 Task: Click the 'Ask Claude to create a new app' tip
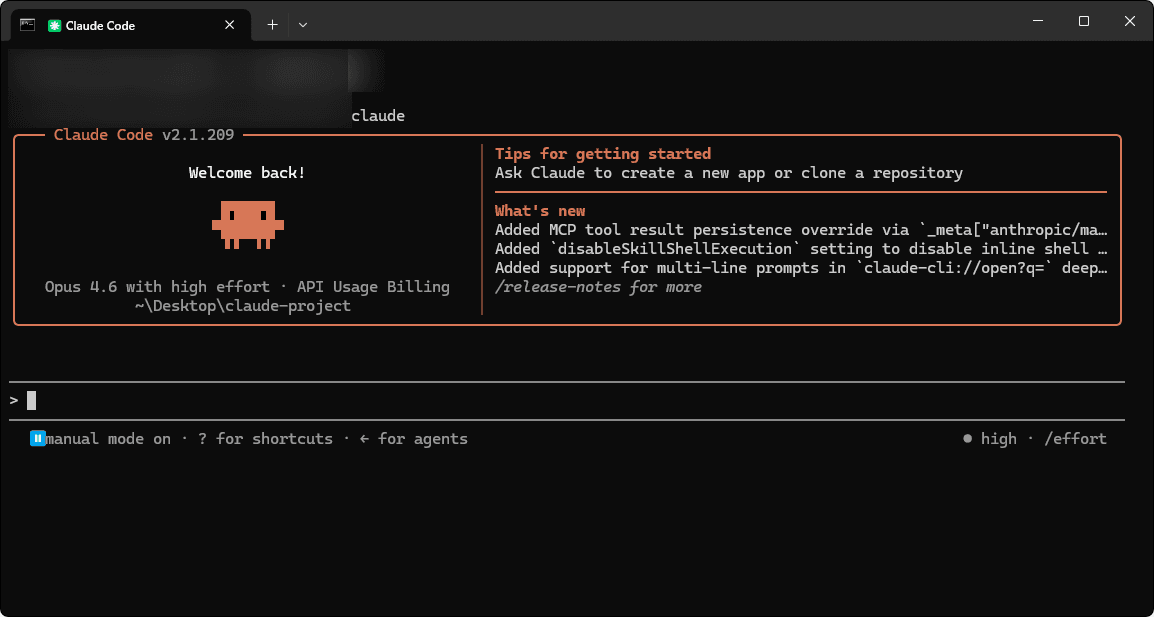729,173
